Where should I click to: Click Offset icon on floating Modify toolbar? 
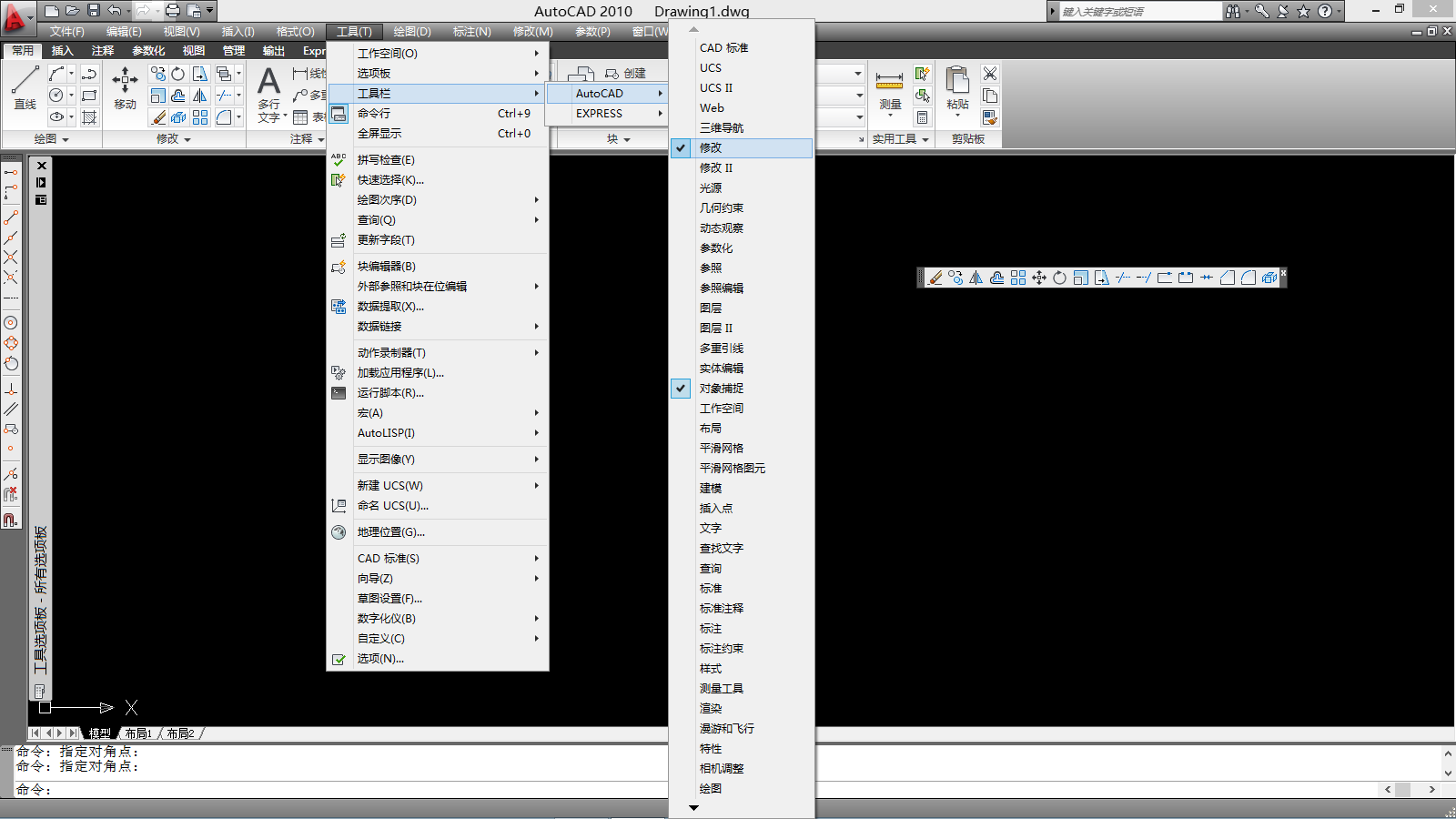[997, 278]
